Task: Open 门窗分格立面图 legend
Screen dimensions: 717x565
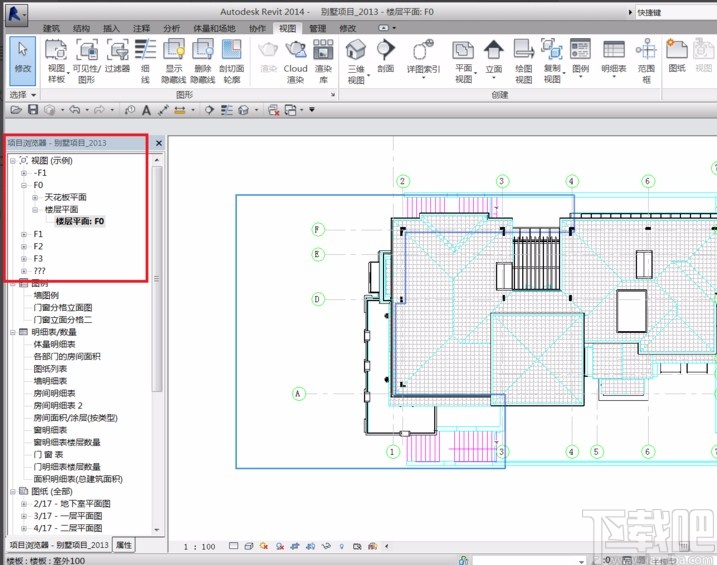Action: click(x=63, y=308)
